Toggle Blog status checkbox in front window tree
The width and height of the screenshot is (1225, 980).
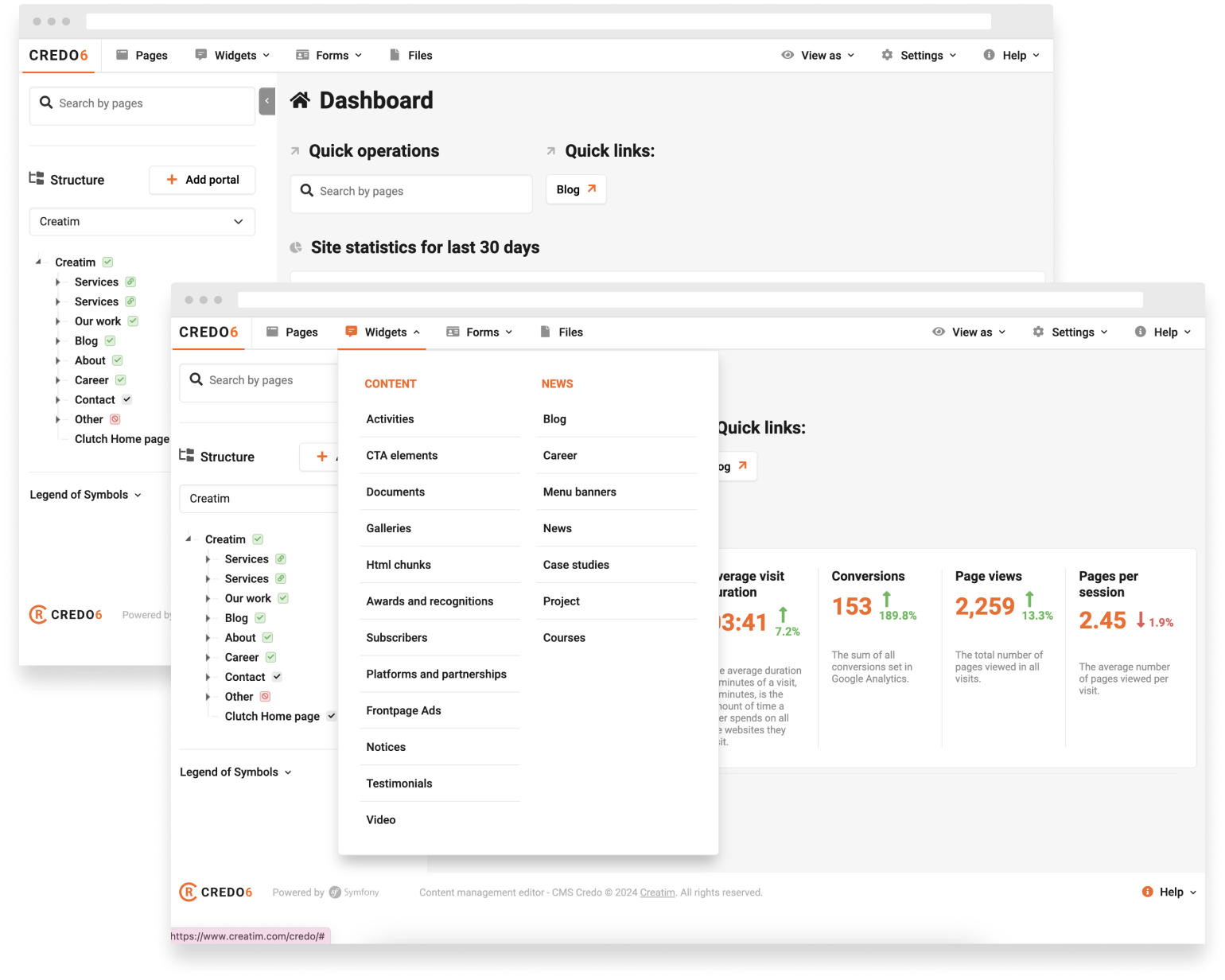click(x=260, y=617)
